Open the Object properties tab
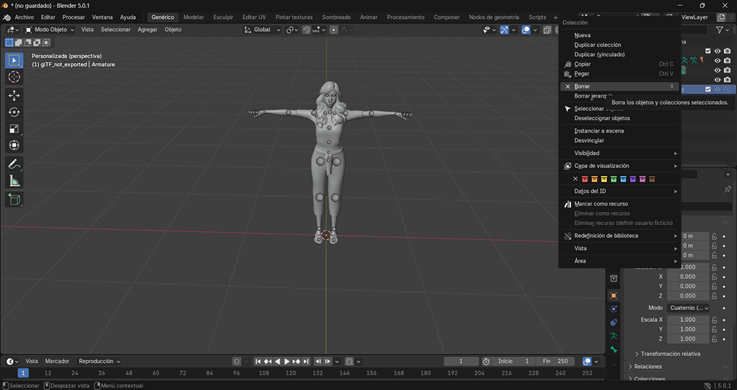This screenshot has height=390, width=737. [x=613, y=296]
